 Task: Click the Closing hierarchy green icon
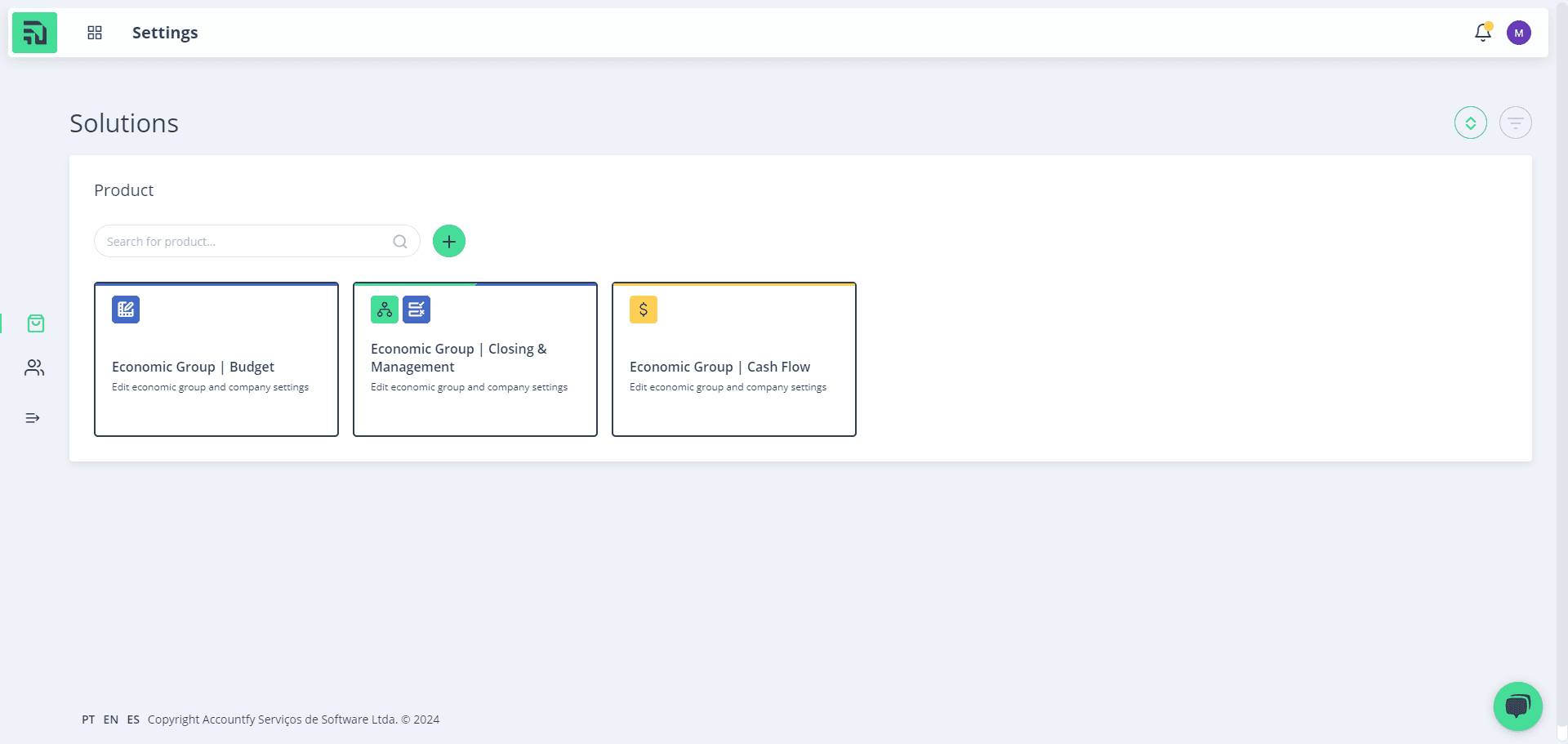[x=385, y=310]
